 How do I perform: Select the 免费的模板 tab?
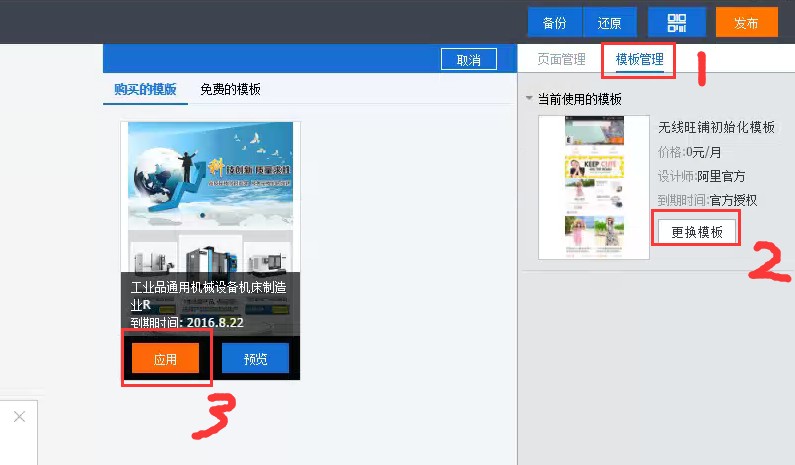(230, 89)
